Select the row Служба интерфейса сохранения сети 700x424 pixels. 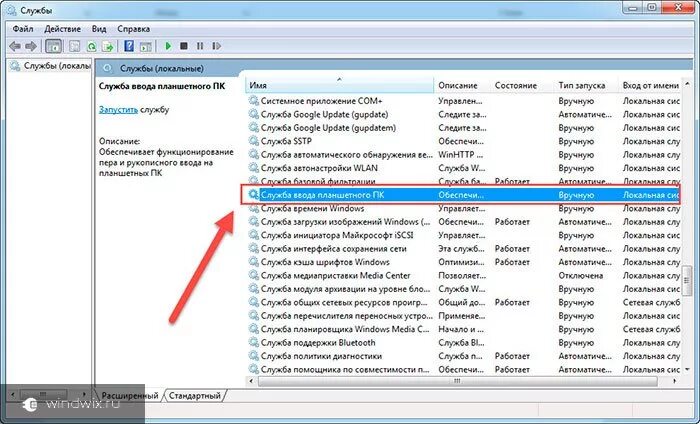coord(463,249)
